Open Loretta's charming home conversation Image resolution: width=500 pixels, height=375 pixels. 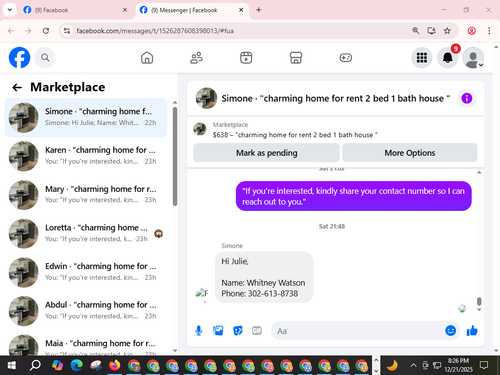tap(86, 233)
